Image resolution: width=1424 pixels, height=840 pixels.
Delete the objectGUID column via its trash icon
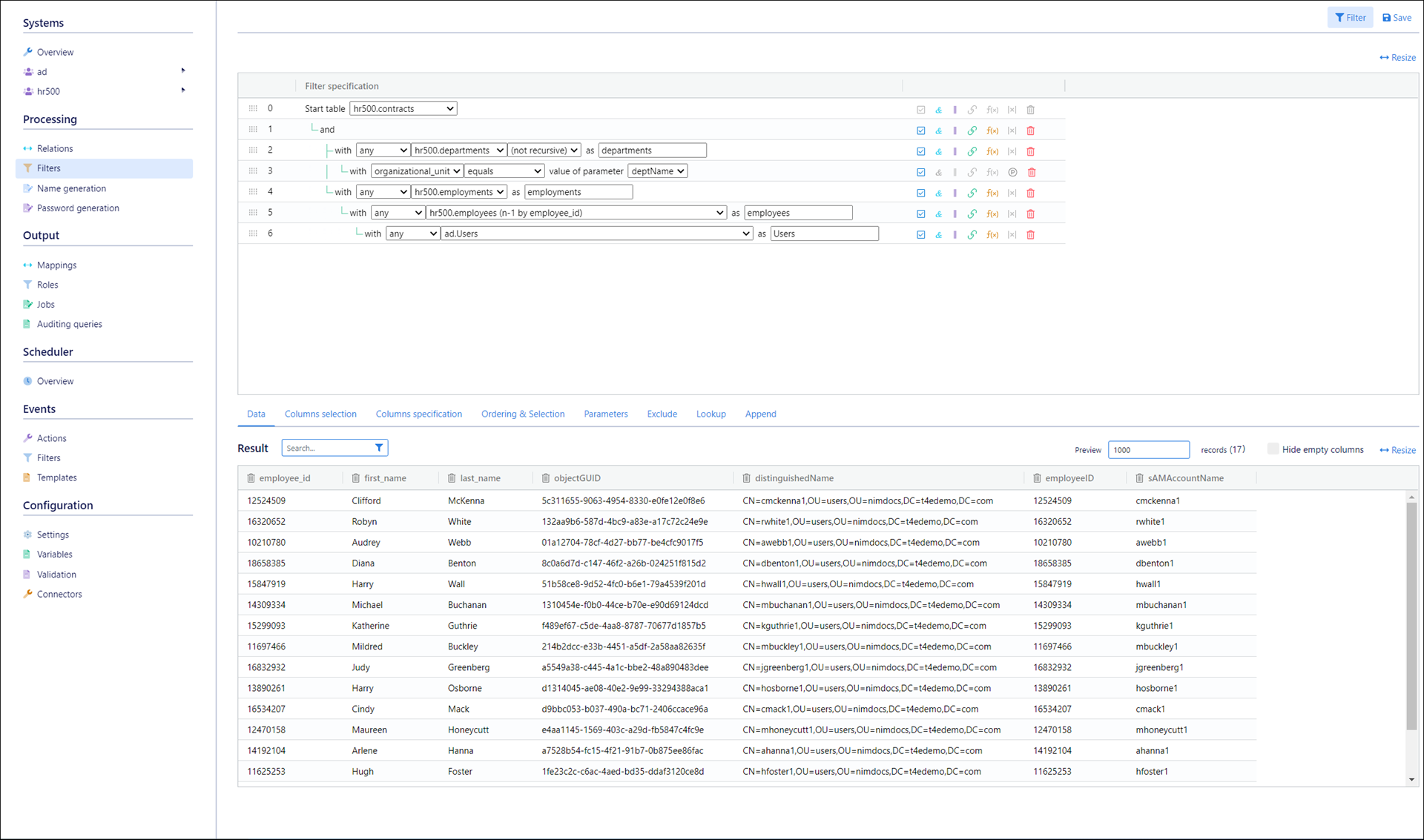point(546,478)
